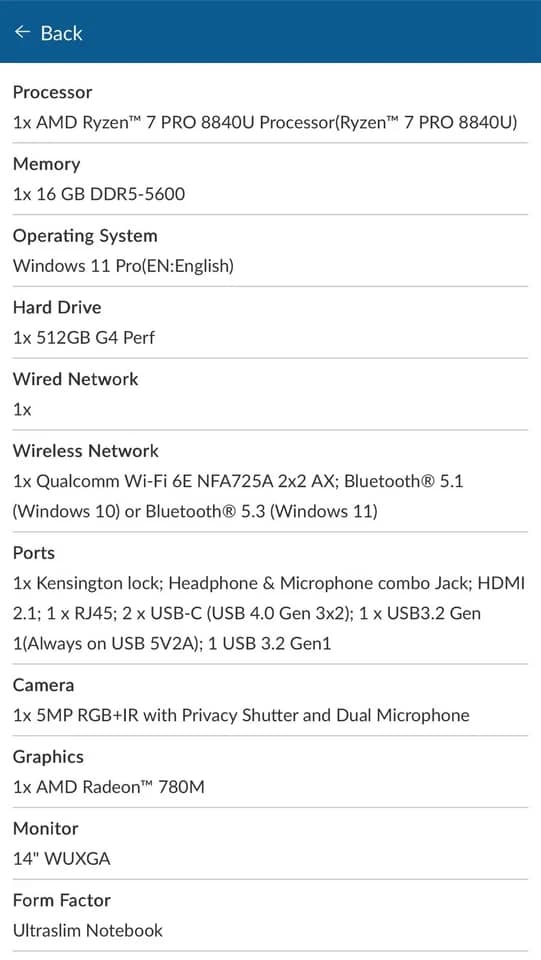Go back using the Back label
Image resolution: width=541 pixels, height=960 pixels.
point(61,33)
